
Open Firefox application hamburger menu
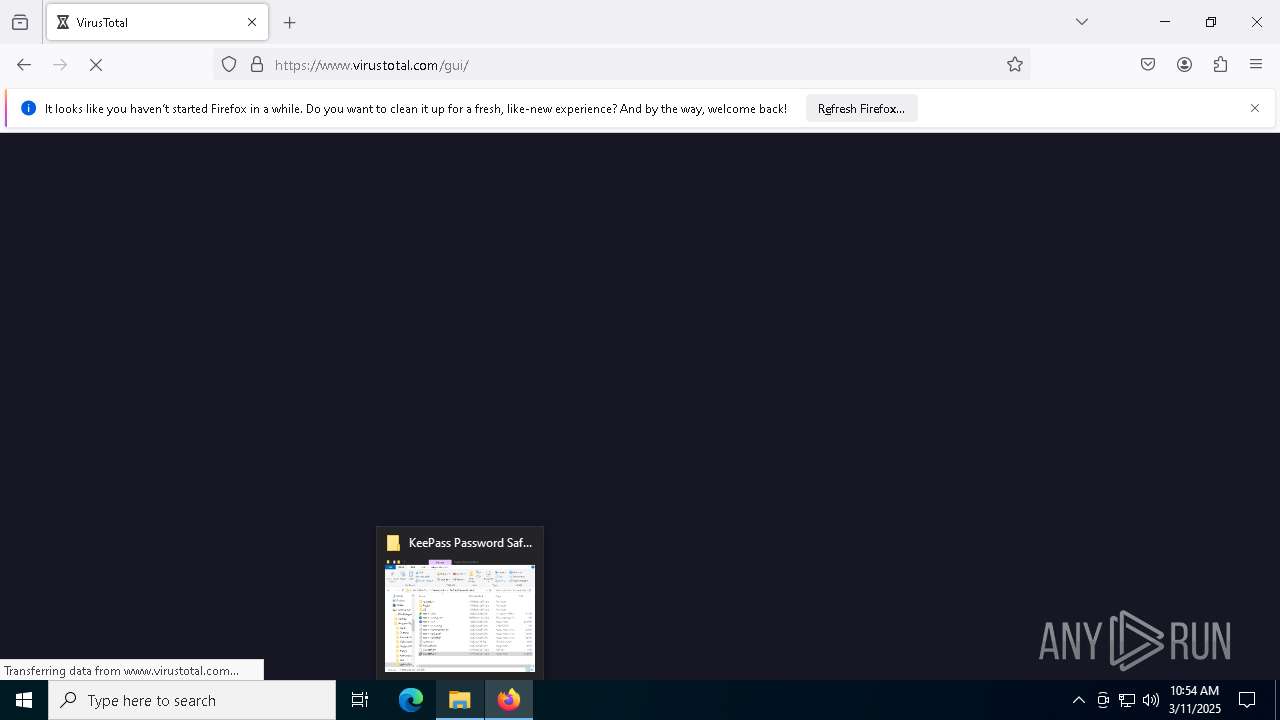tap(1256, 65)
